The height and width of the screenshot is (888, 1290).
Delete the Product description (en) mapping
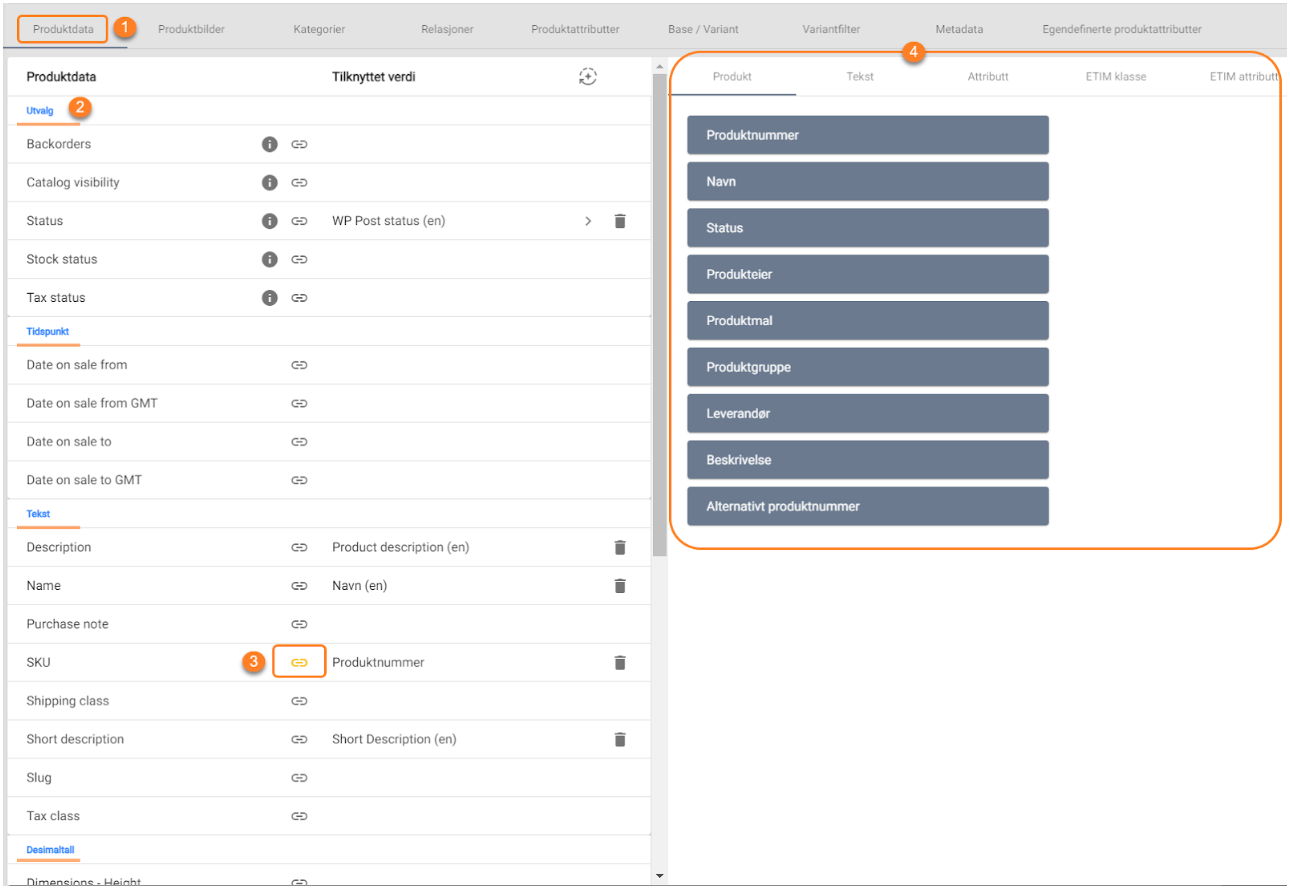pos(620,547)
